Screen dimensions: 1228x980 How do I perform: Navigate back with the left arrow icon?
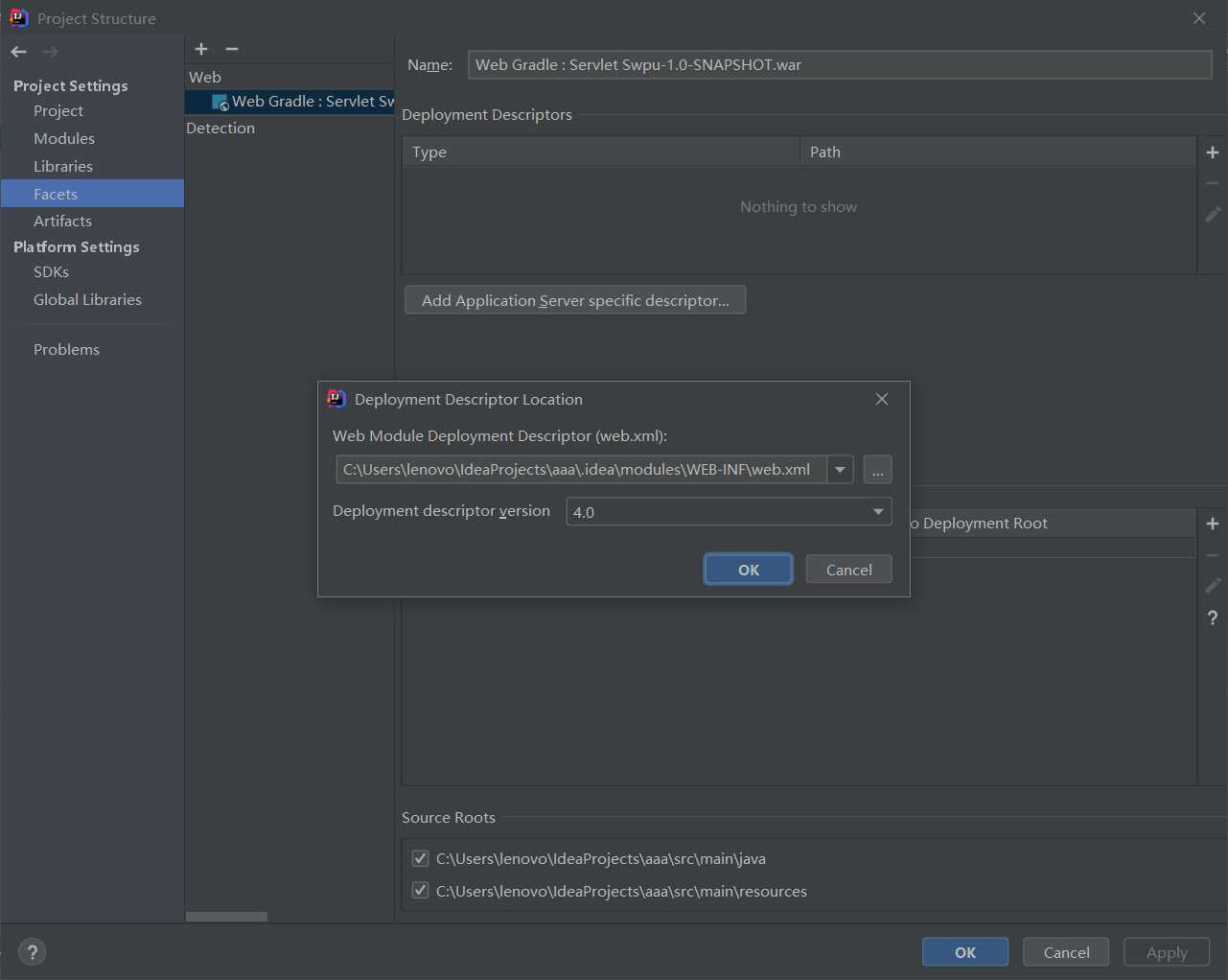tap(18, 52)
